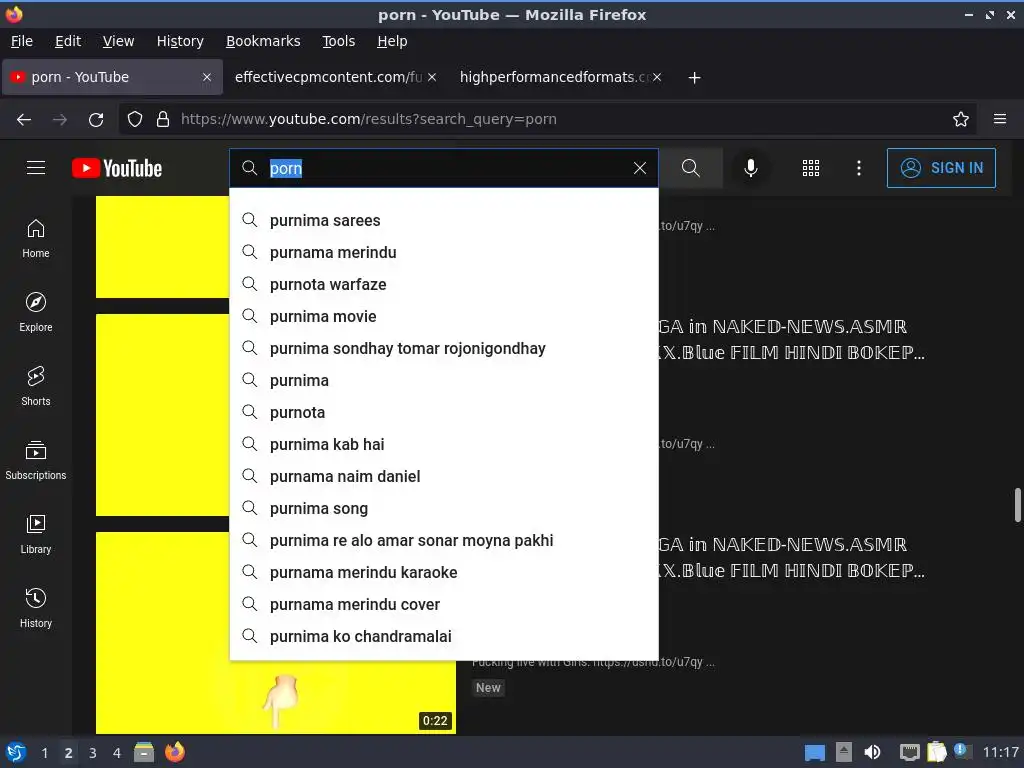This screenshot has width=1024, height=768.
Task: Switch to workspace 3 in taskbar
Action: [93, 753]
